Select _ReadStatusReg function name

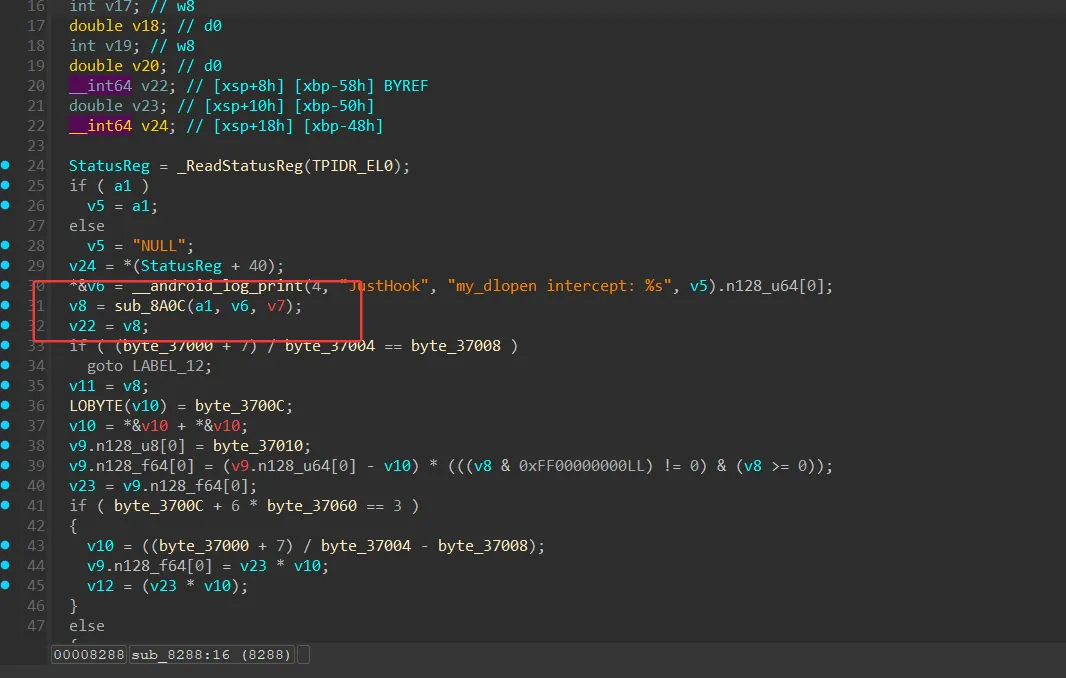pyautogui.click(x=239, y=166)
